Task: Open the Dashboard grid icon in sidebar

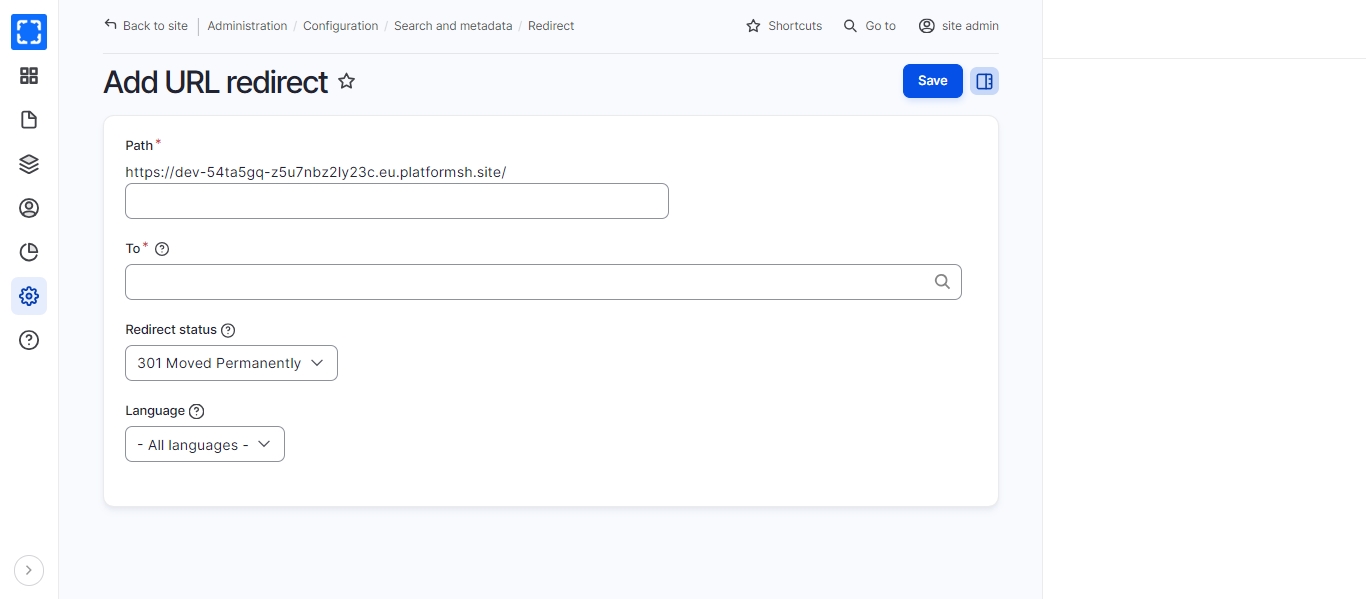Action: [29, 76]
